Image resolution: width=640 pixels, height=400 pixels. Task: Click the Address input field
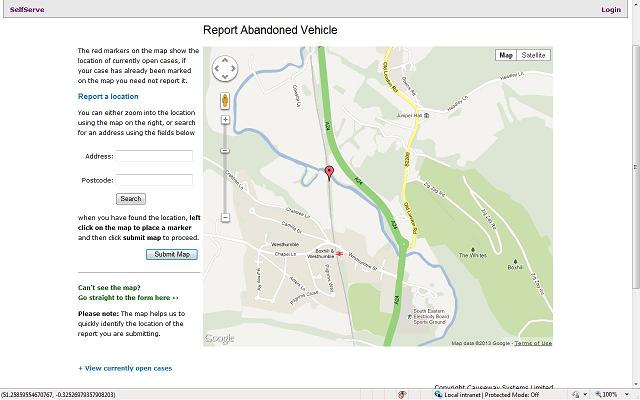pyautogui.click(x=154, y=156)
